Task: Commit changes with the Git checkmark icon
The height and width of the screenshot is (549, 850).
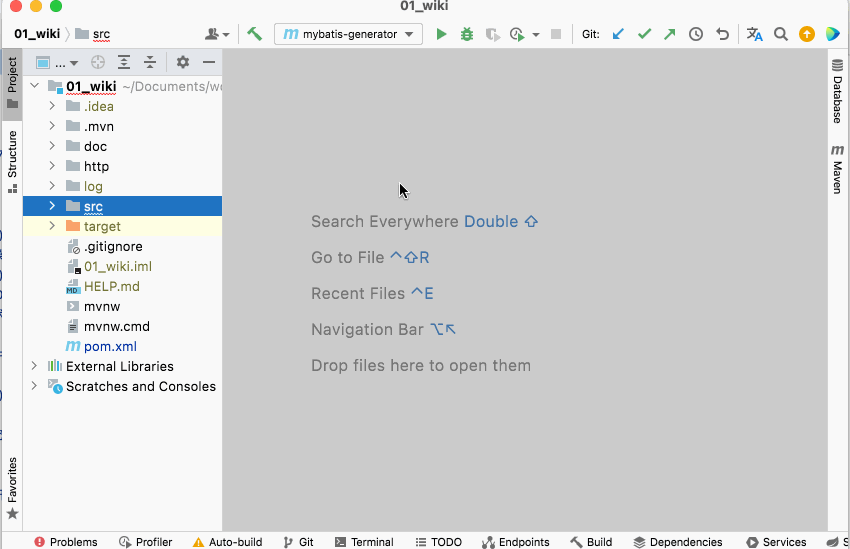Action: (x=644, y=34)
